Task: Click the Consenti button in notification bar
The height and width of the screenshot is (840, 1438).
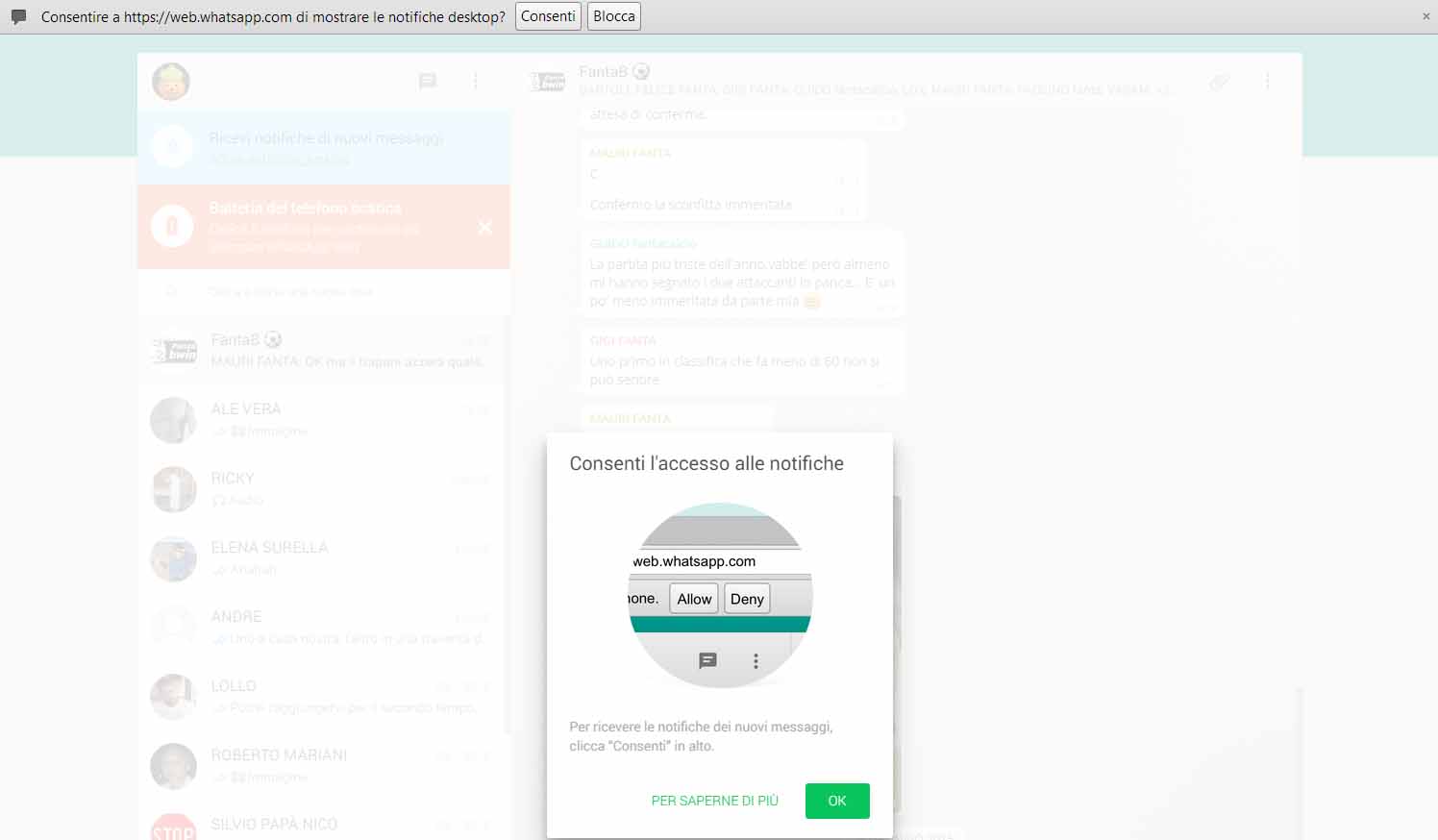Action: 548,16
